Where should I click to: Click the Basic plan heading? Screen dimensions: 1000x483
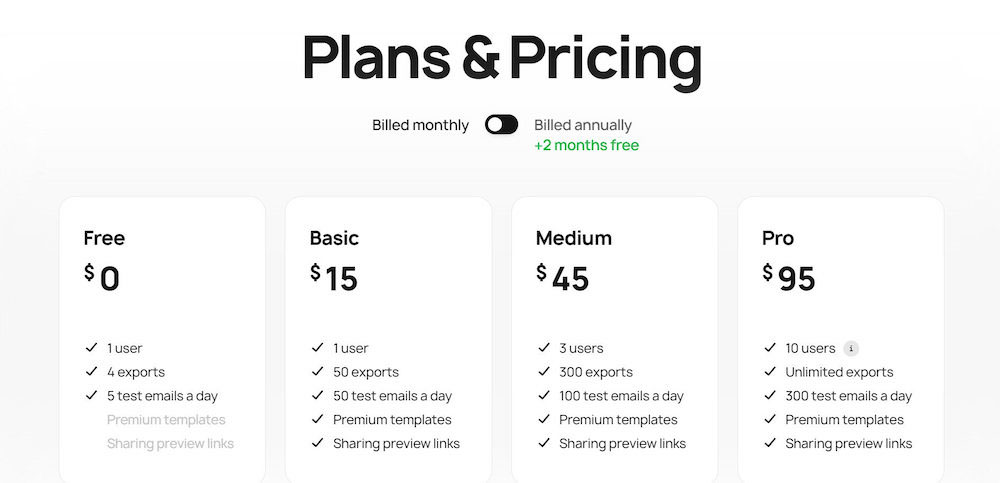(334, 238)
